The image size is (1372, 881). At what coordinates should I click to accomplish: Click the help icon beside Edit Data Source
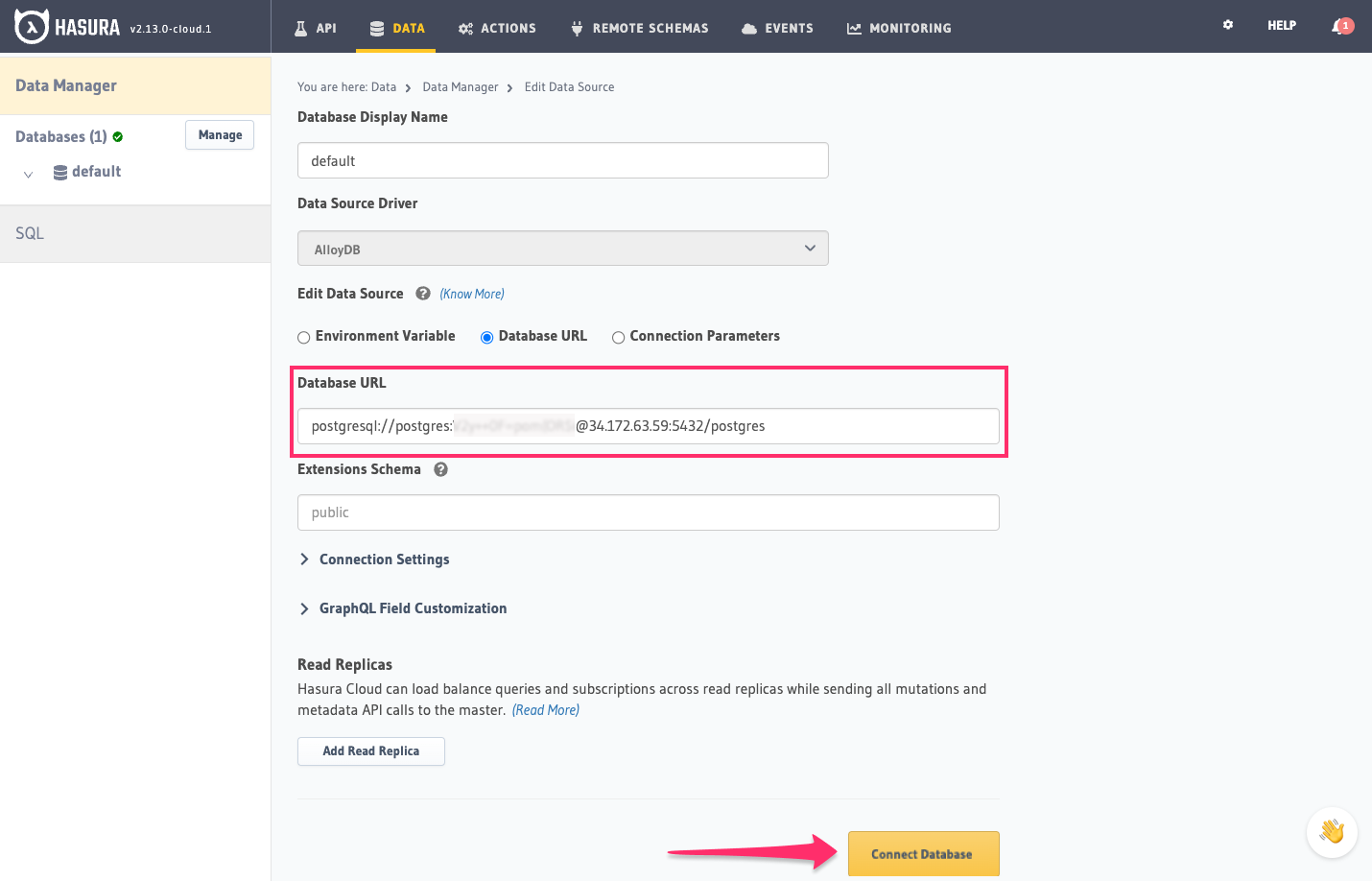[422, 293]
